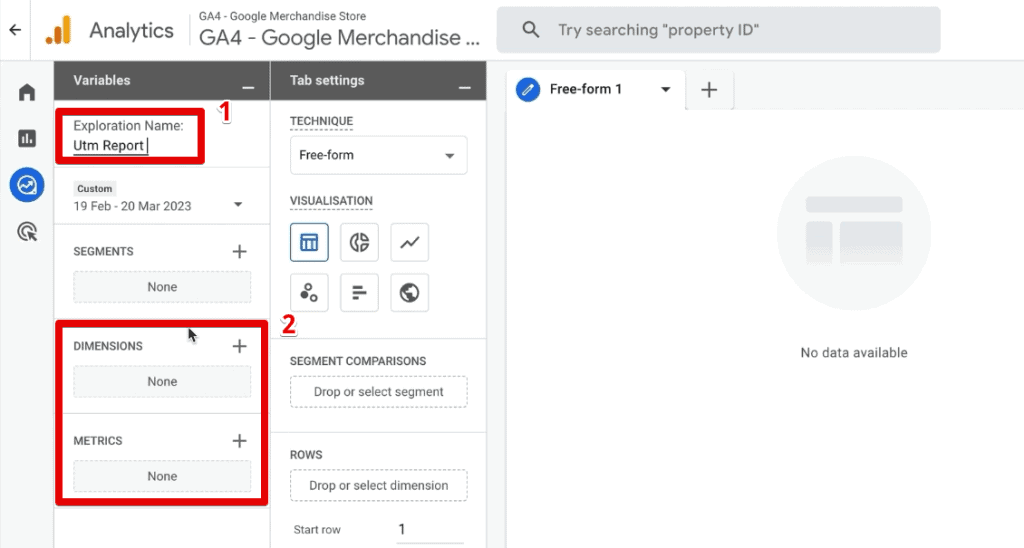Click the SEGMENT COMPARISONS label
Screen dimensions: 1024x548
358,361
